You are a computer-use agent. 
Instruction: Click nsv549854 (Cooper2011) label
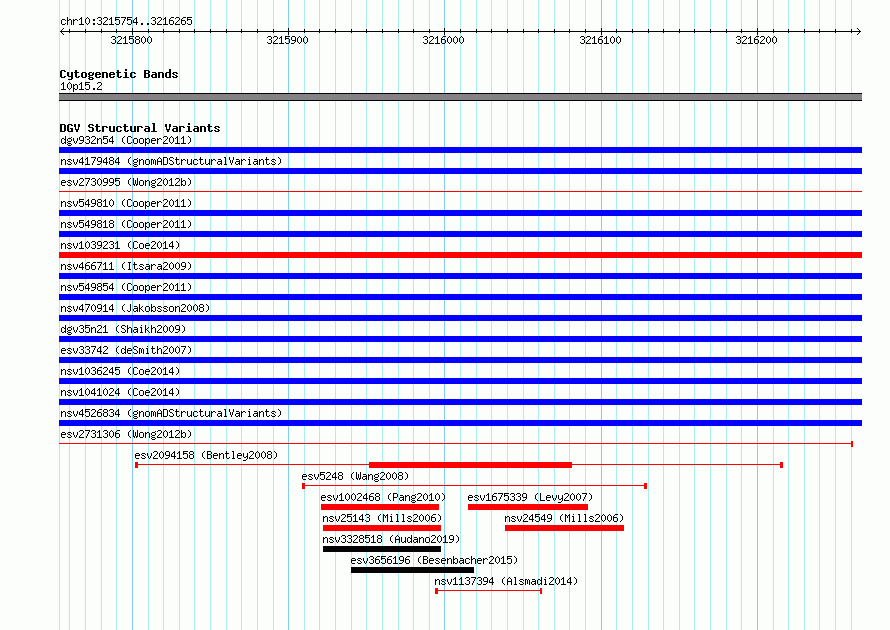pyautogui.click(x=126, y=287)
